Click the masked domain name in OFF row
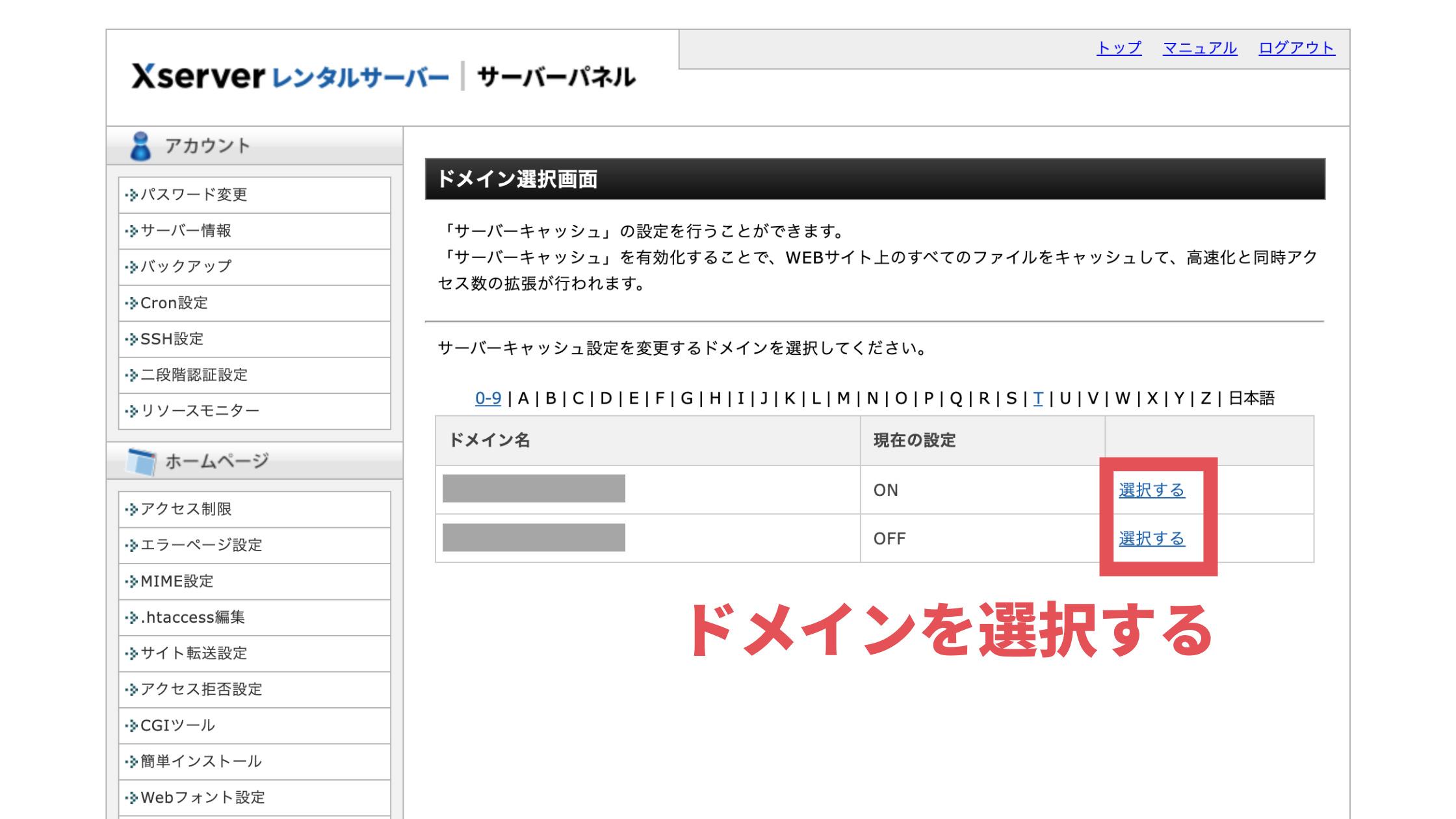 534,538
